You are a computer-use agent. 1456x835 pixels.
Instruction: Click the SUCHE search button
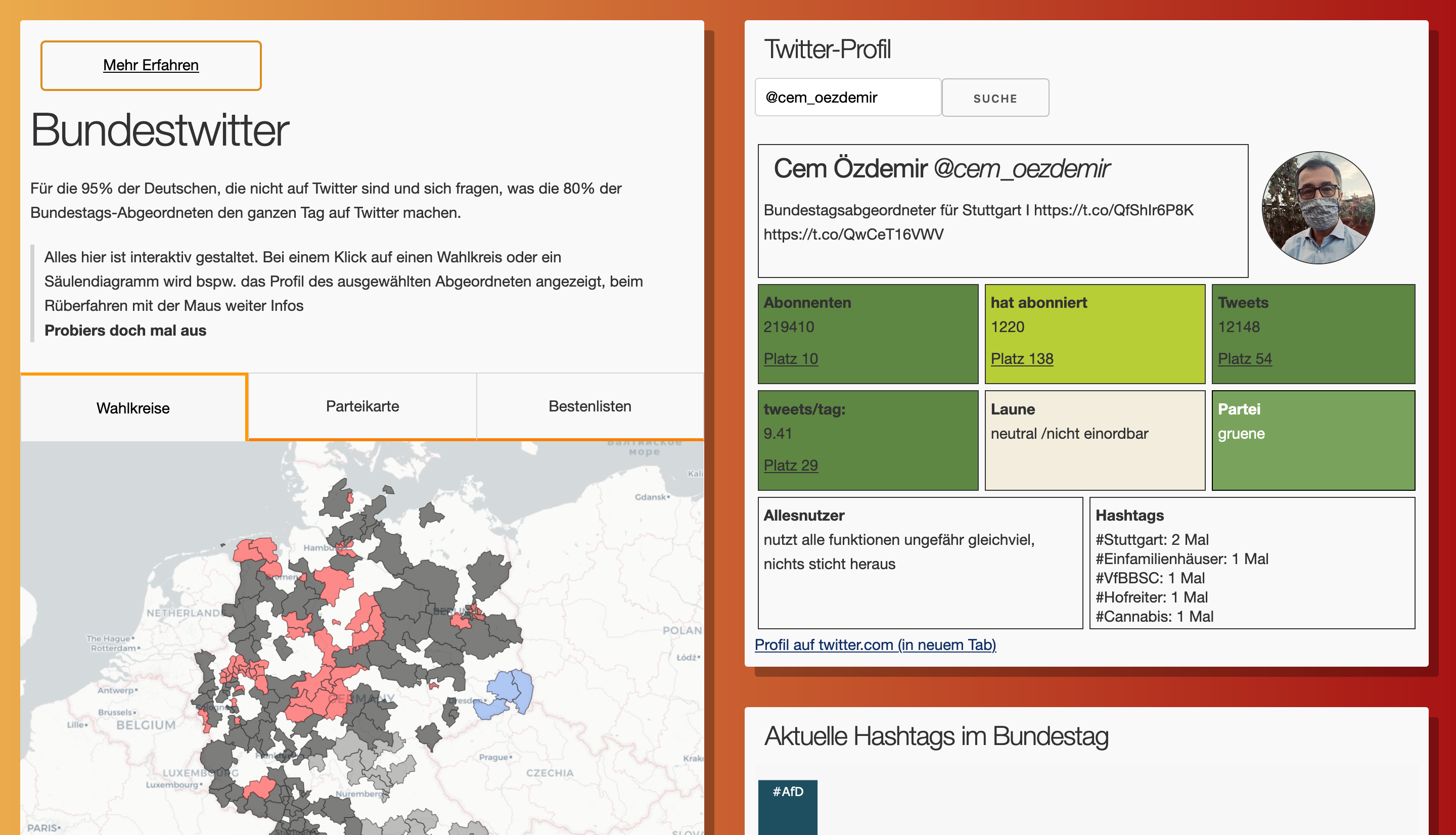(994, 98)
